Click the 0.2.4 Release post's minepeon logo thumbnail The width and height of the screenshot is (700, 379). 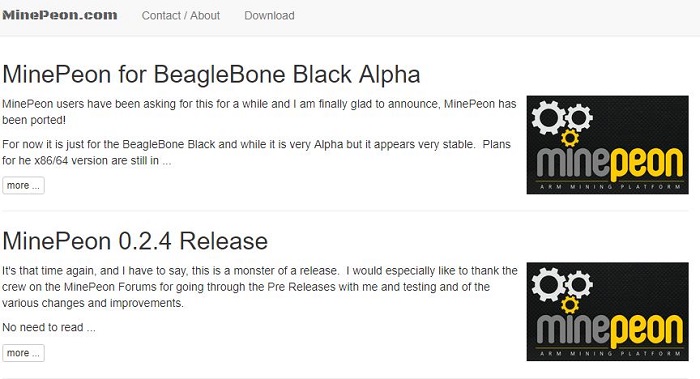pyautogui.click(x=607, y=312)
